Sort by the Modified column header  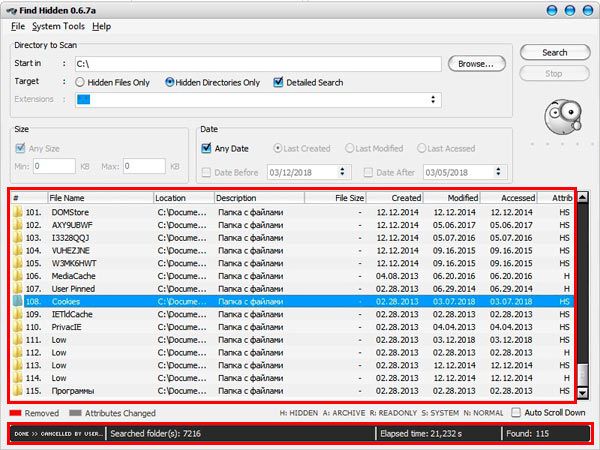coord(452,198)
